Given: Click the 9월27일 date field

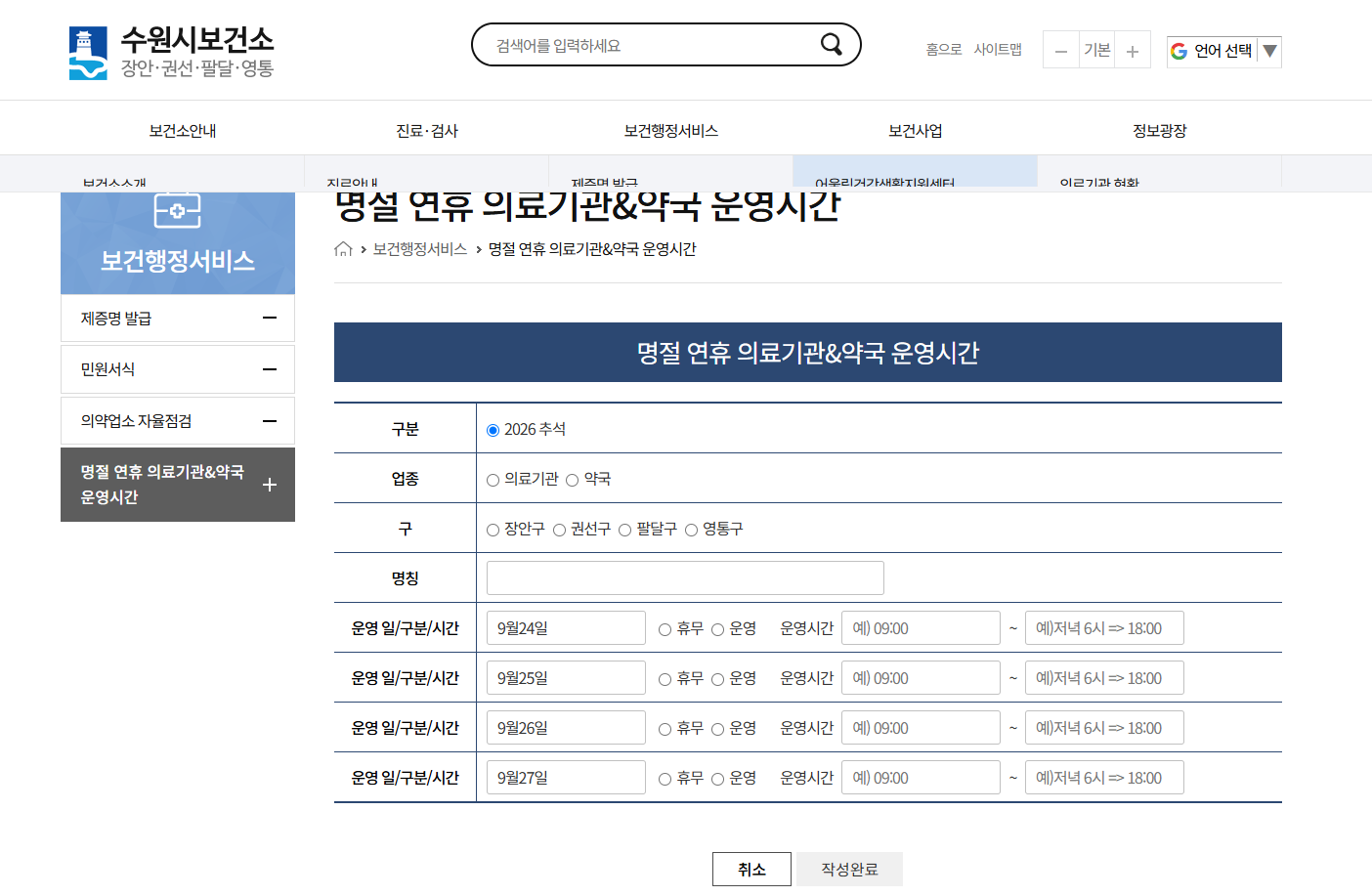Looking at the screenshot, I should click(566, 777).
